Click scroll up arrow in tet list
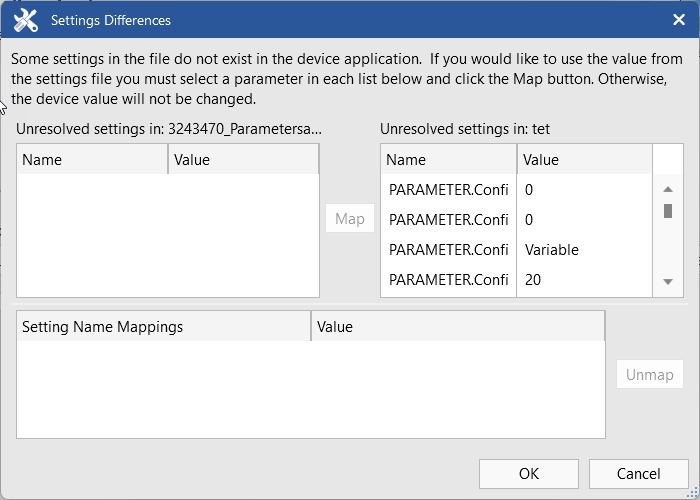Image resolution: width=700 pixels, height=500 pixels. point(667,189)
